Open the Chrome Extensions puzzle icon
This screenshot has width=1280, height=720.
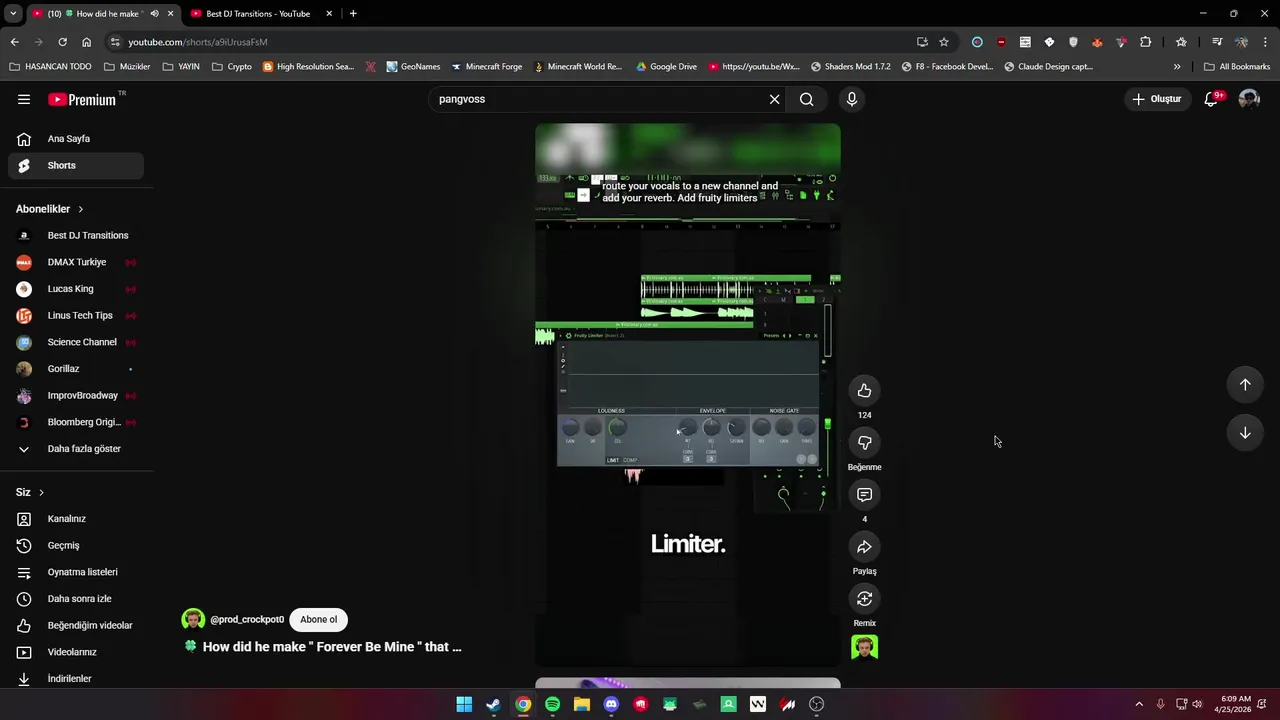click(x=1145, y=42)
